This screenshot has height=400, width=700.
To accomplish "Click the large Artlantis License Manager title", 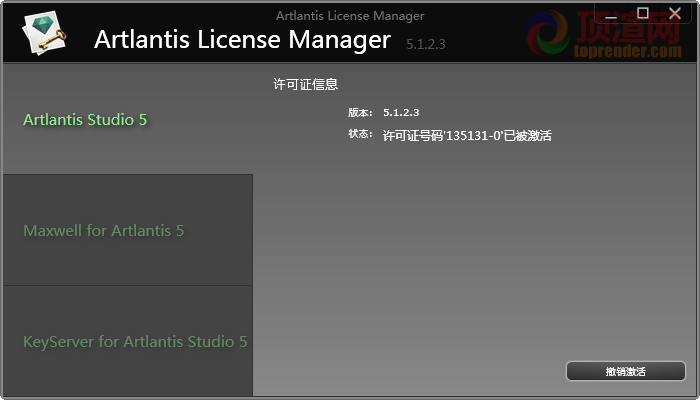I will point(242,39).
